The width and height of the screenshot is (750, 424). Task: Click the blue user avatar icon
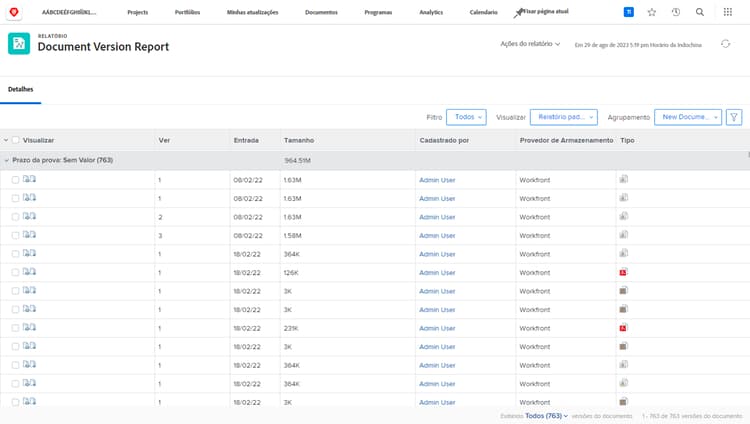click(x=628, y=12)
